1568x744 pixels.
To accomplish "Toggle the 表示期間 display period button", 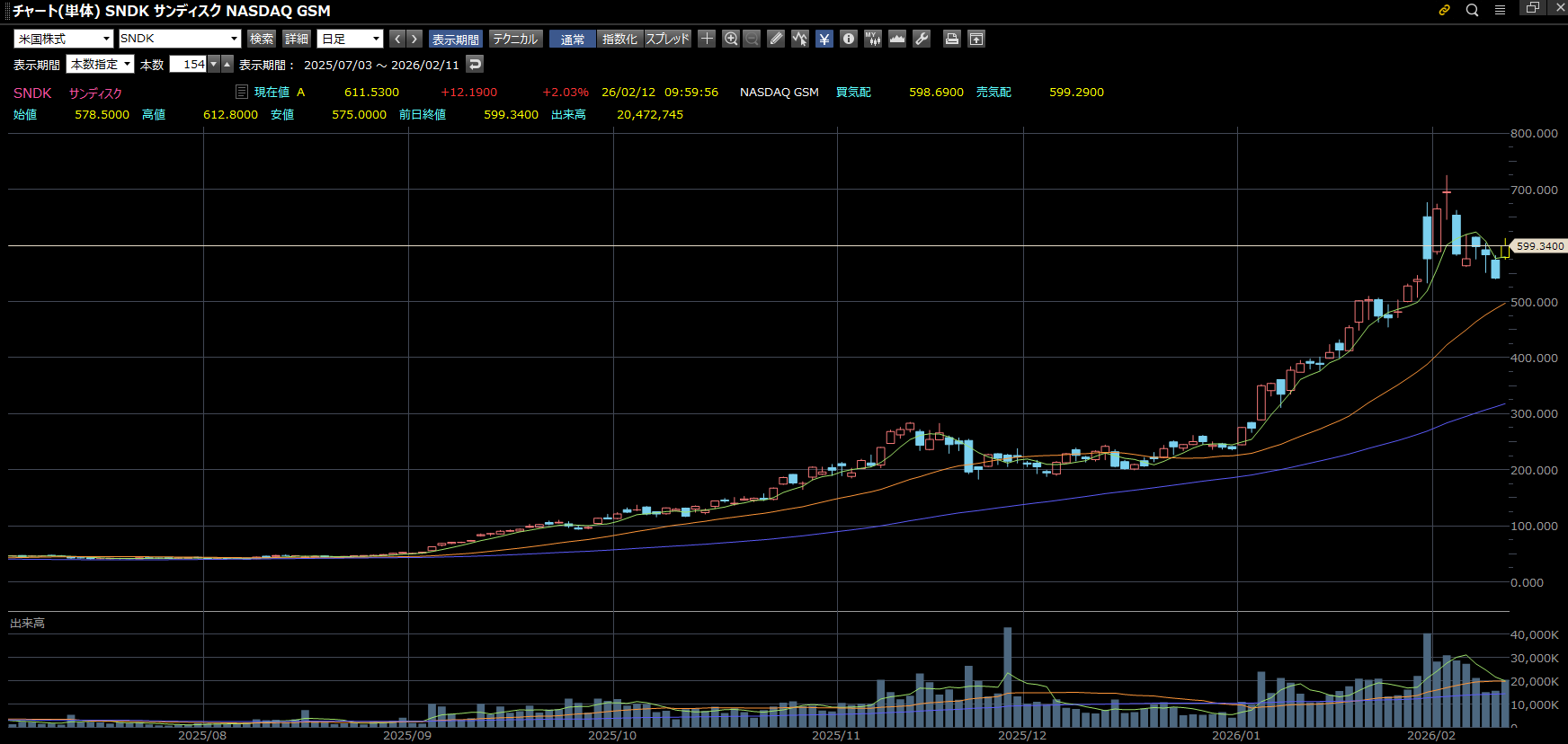I will point(455,39).
